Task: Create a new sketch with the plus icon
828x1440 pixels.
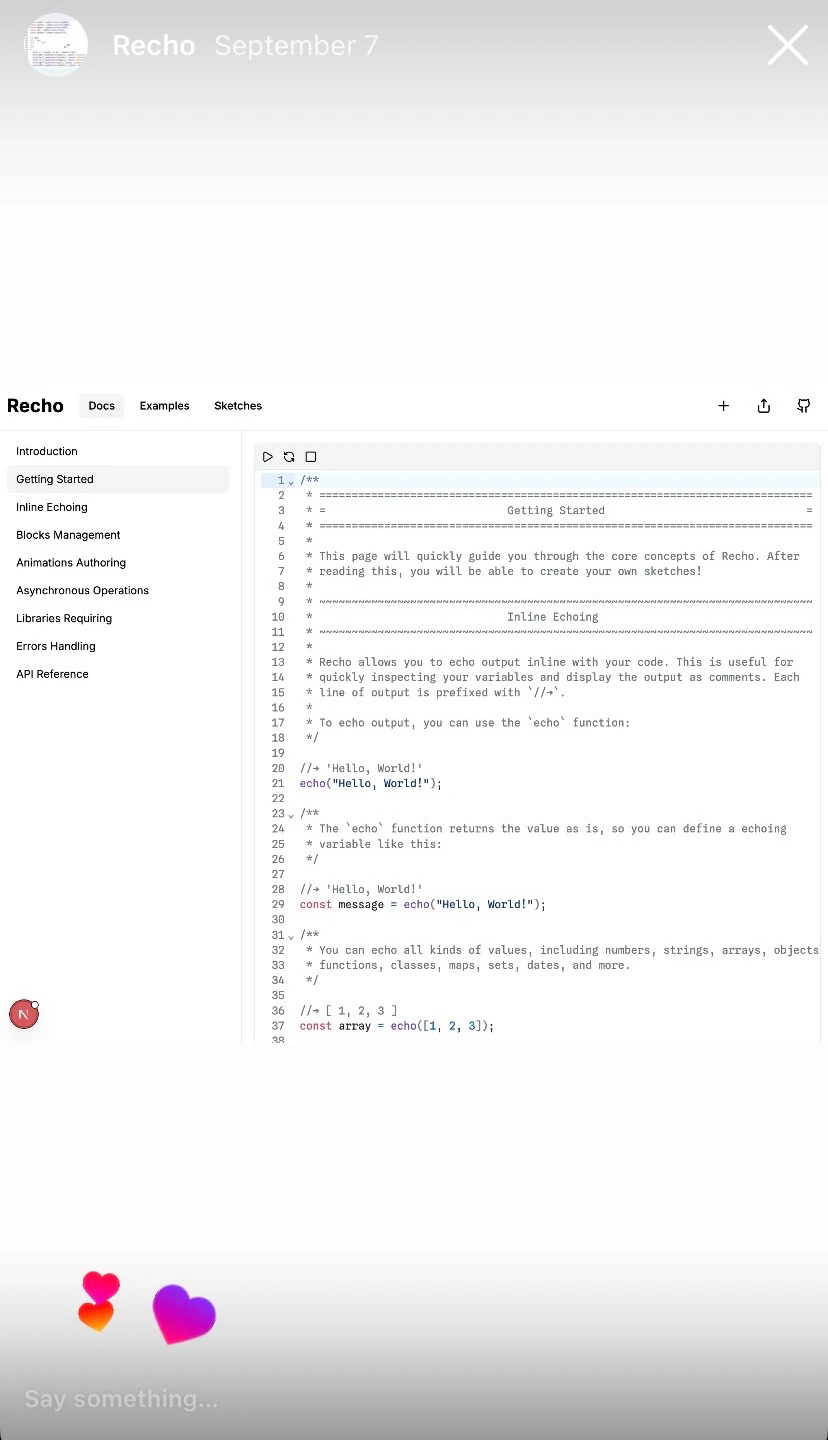Action: (x=724, y=406)
